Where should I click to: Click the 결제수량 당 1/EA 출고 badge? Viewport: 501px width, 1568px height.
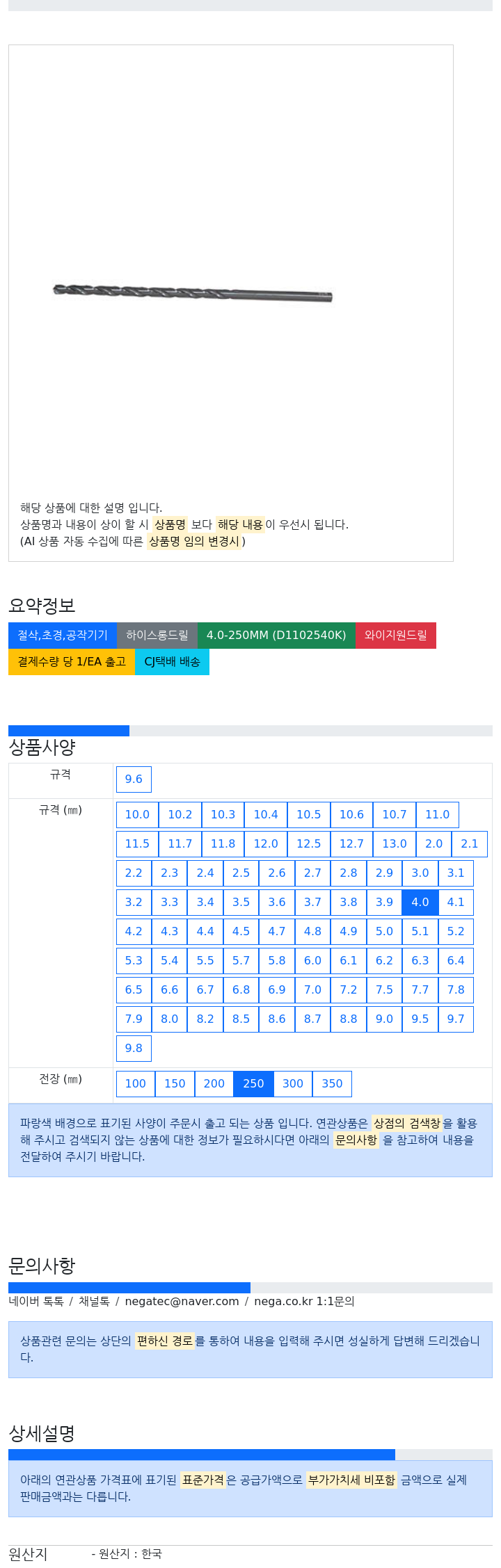tap(72, 662)
